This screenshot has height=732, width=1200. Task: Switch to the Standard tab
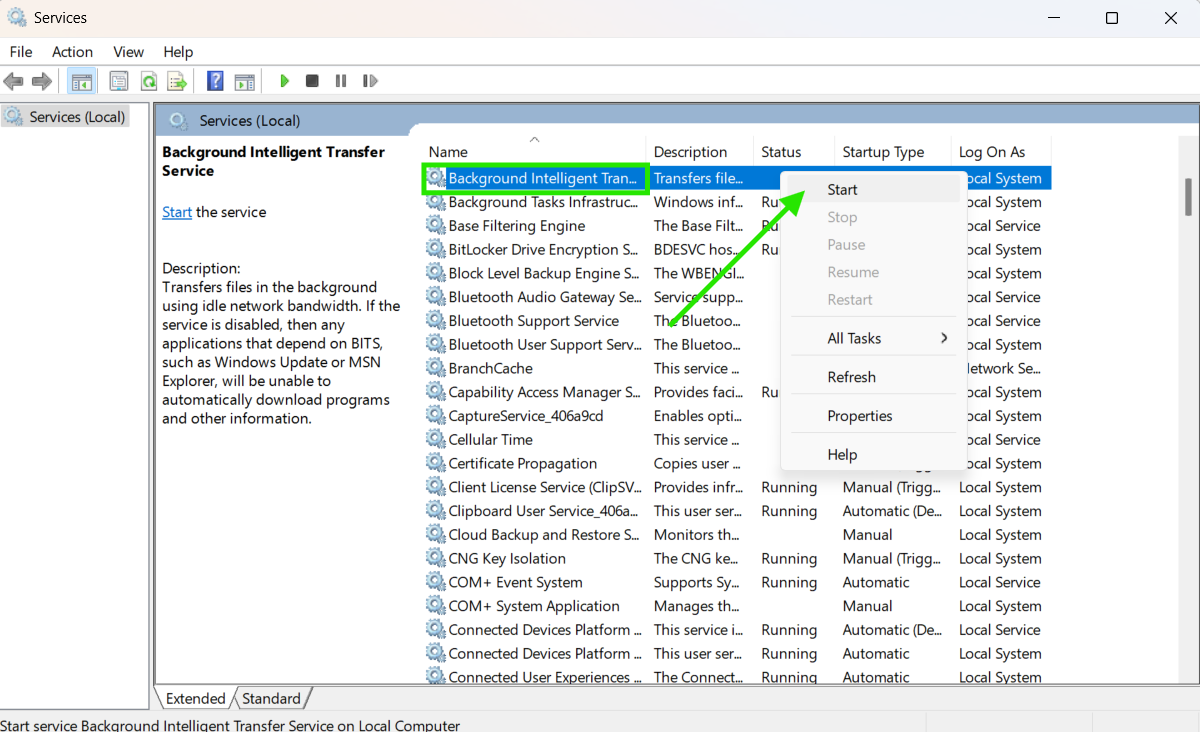[x=271, y=699]
